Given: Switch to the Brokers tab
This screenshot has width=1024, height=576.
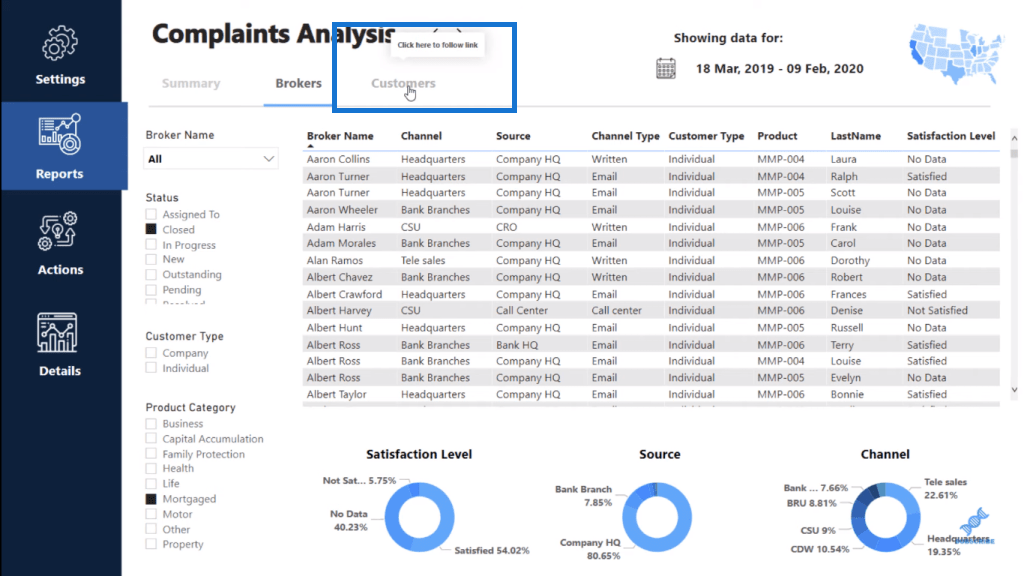Looking at the screenshot, I should (298, 83).
